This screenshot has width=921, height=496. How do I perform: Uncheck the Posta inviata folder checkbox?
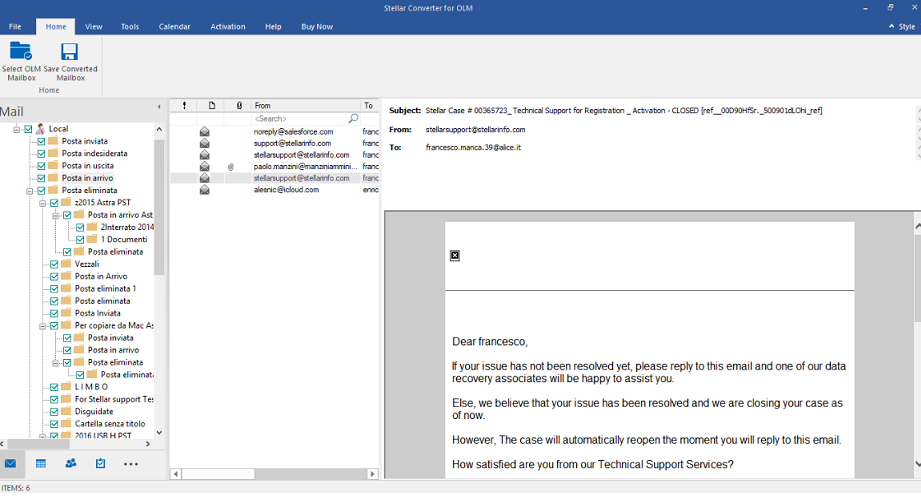(x=41, y=142)
